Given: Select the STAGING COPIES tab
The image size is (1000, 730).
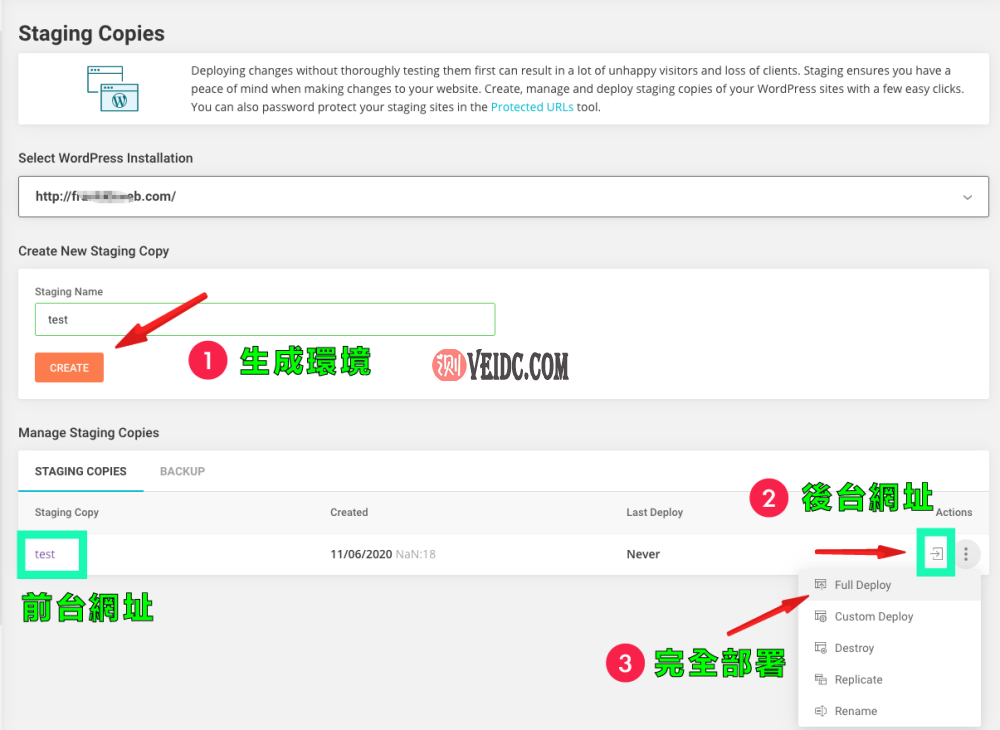Looking at the screenshot, I should pos(80,471).
